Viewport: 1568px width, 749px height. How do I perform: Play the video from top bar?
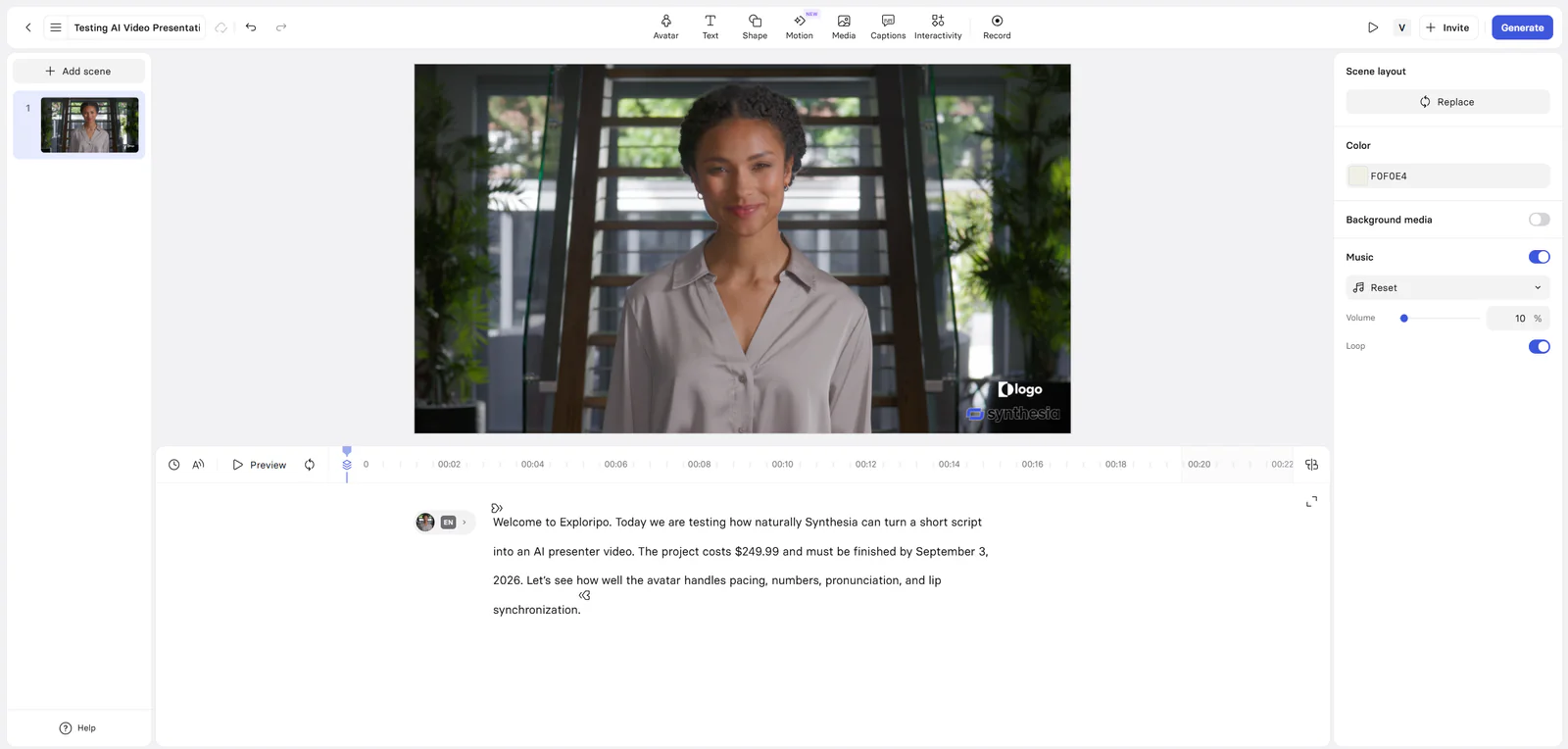pyautogui.click(x=1373, y=27)
